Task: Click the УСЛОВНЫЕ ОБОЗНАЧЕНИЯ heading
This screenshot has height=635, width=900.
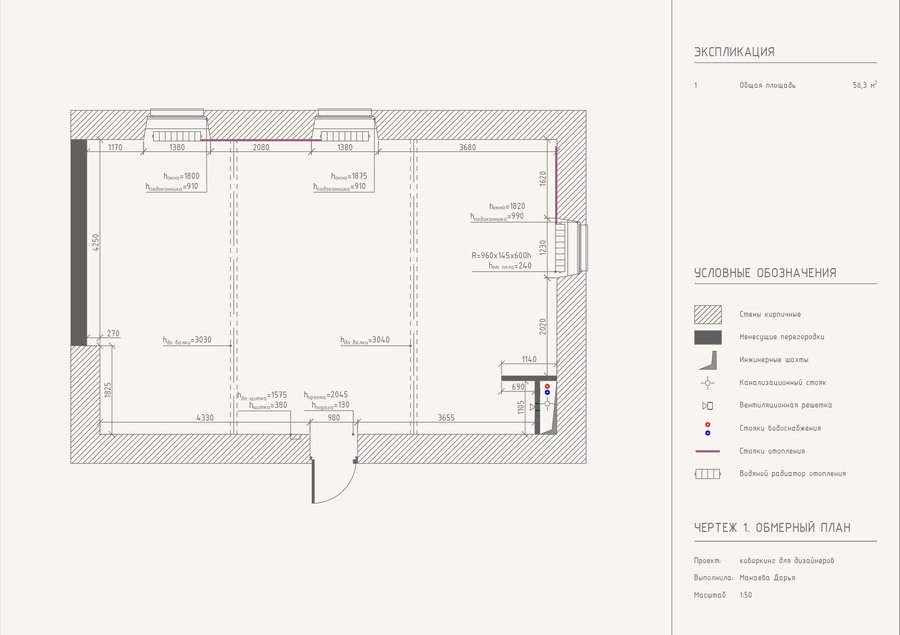Action: pyautogui.click(x=765, y=273)
